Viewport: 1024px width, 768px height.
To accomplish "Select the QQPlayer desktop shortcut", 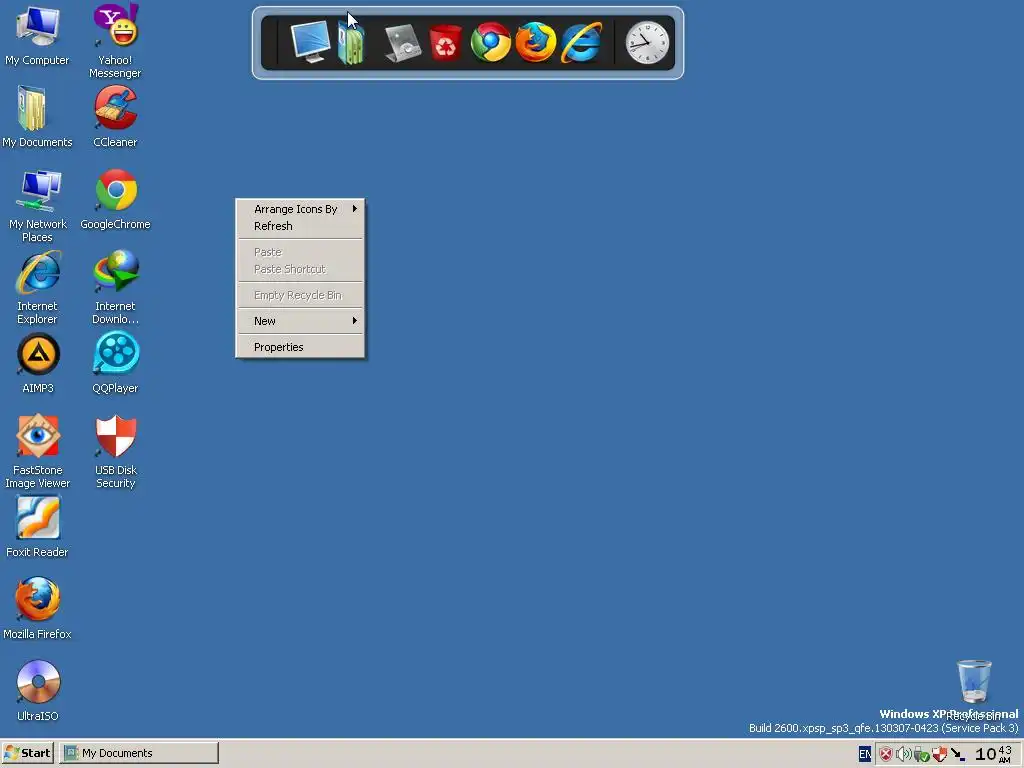I will [115, 363].
